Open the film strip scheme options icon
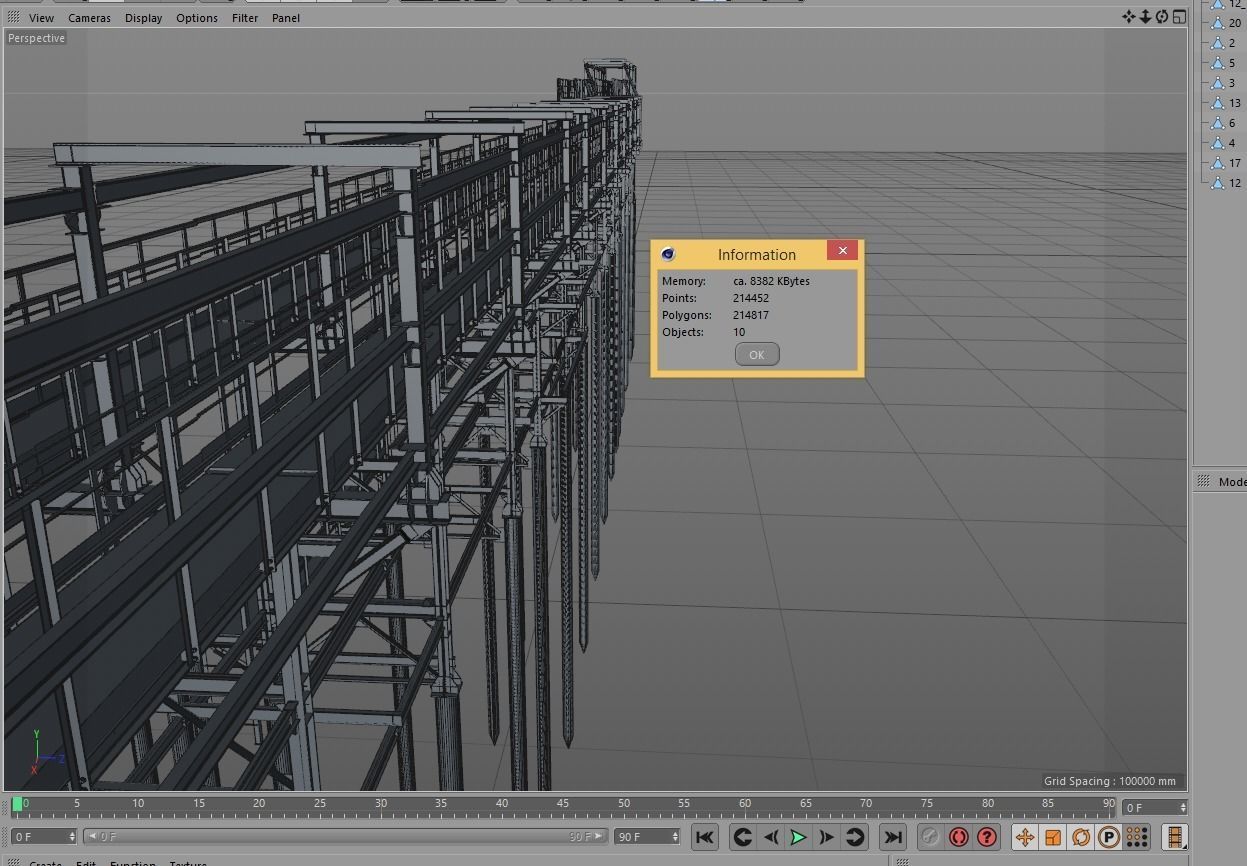The width and height of the screenshot is (1247, 866). [1175, 837]
